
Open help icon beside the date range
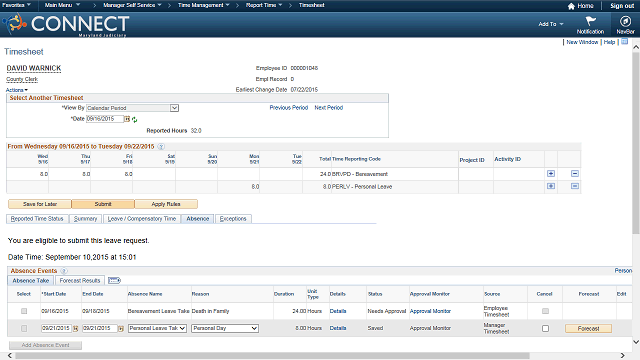coord(161,147)
